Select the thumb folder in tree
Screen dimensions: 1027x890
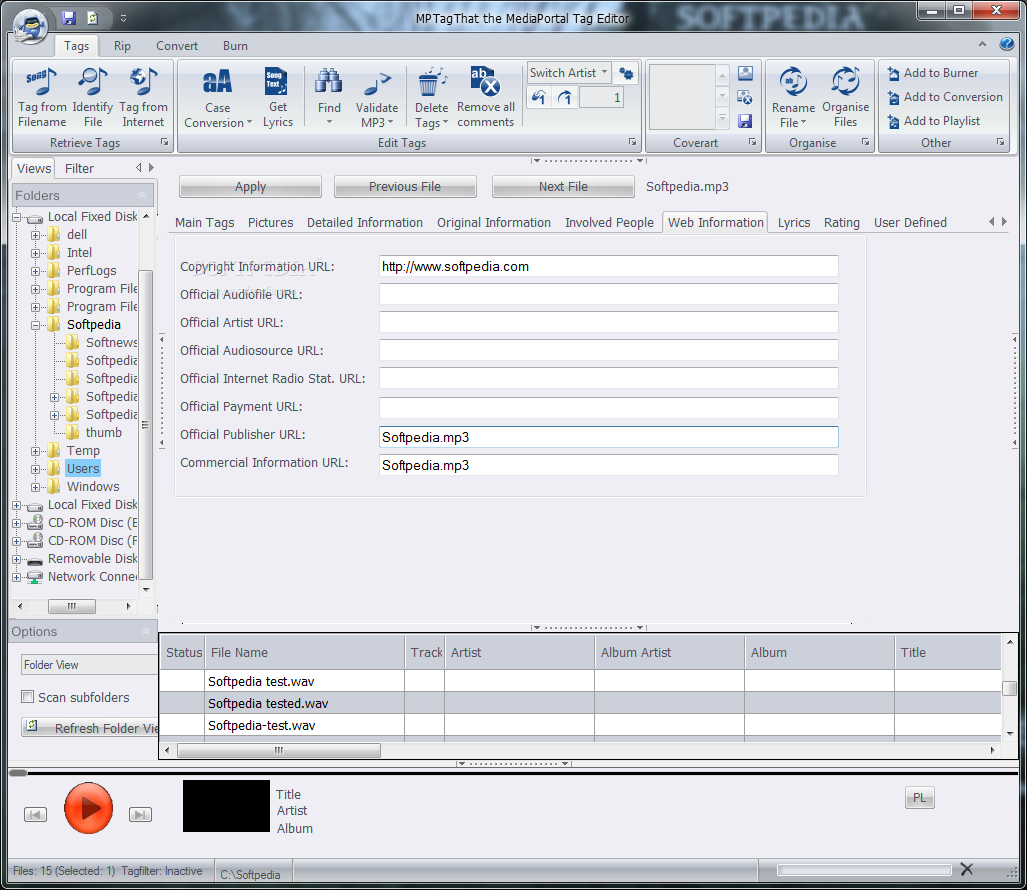(x=103, y=433)
